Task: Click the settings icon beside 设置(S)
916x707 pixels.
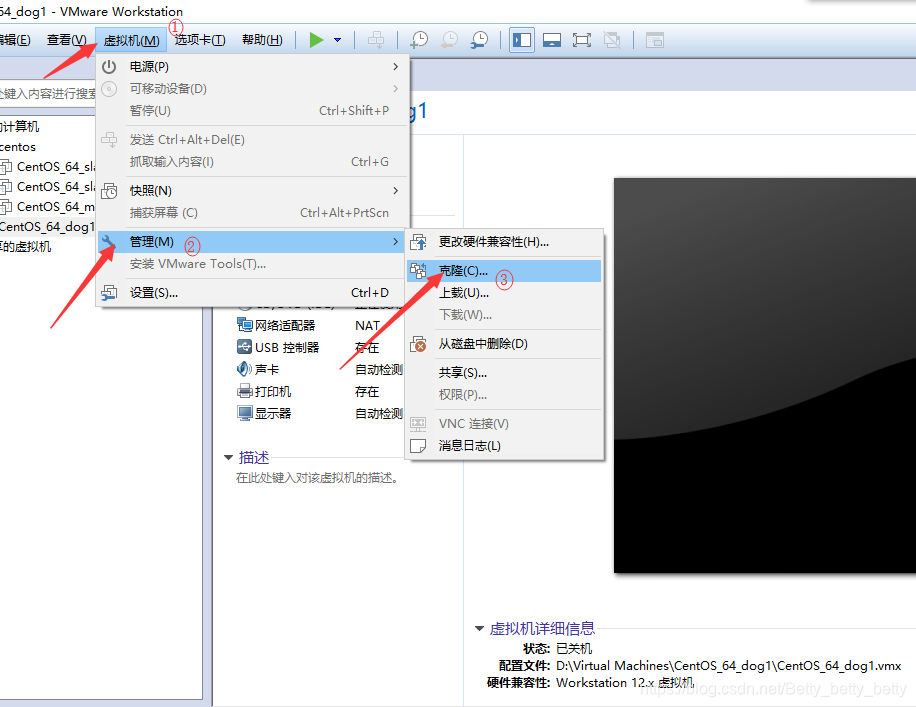Action: point(109,293)
